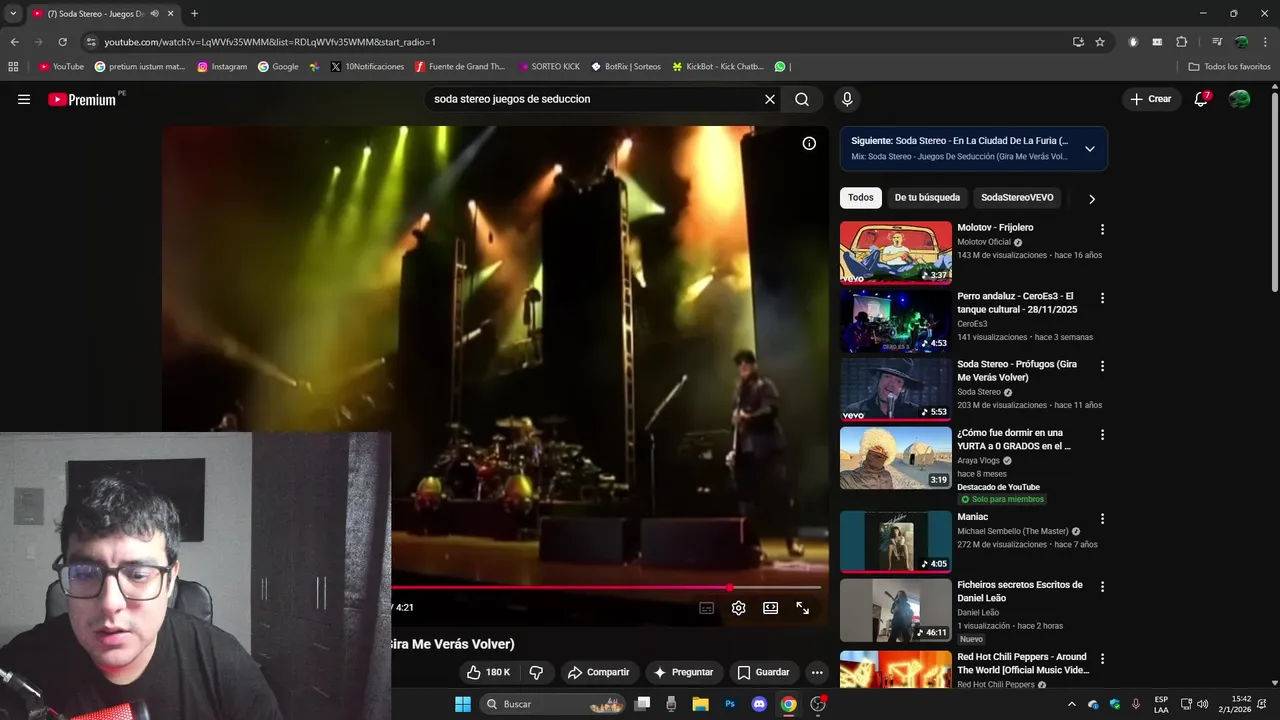Open a new browser tab
The image size is (1280, 720).
click(194, 14)
